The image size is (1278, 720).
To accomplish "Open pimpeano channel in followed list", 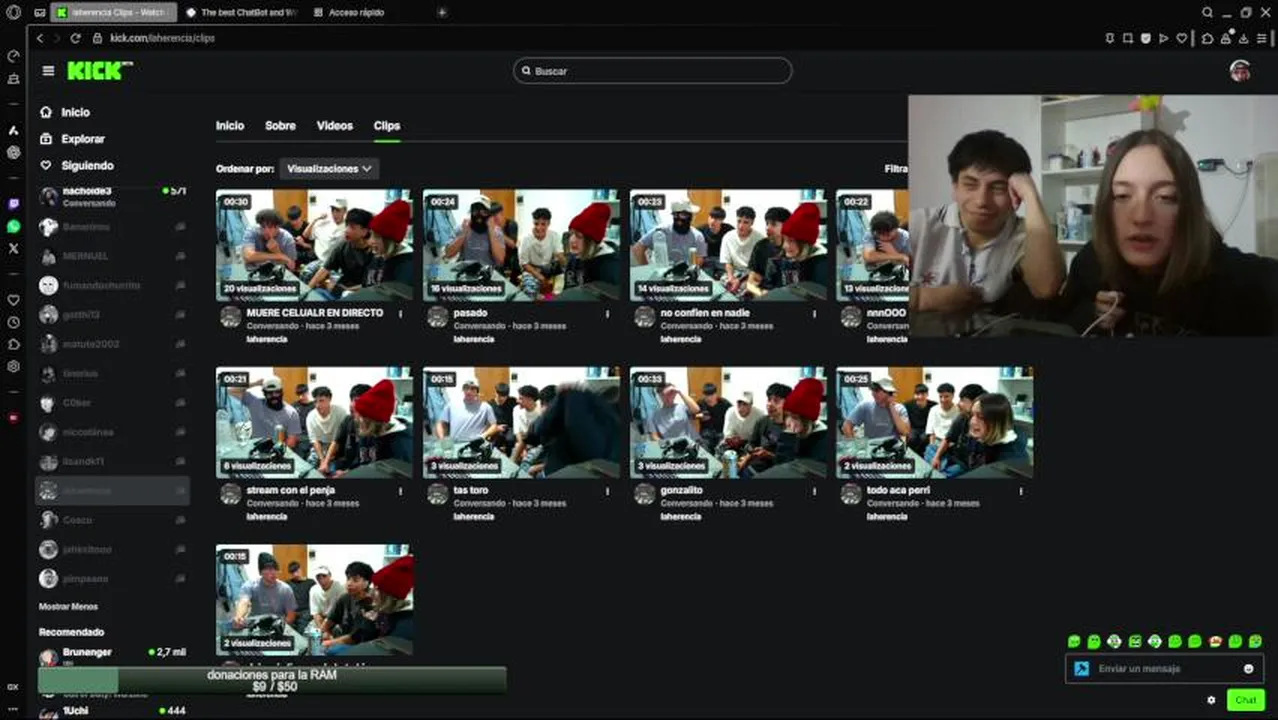I will pos(112,578).
